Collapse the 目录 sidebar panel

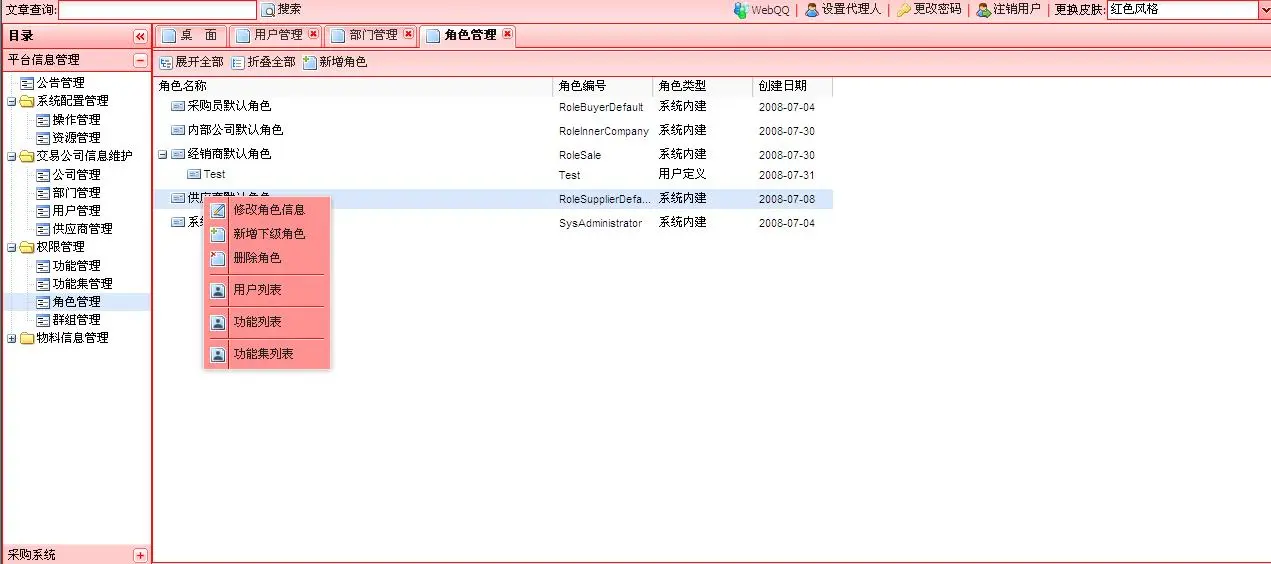(140, 36)
